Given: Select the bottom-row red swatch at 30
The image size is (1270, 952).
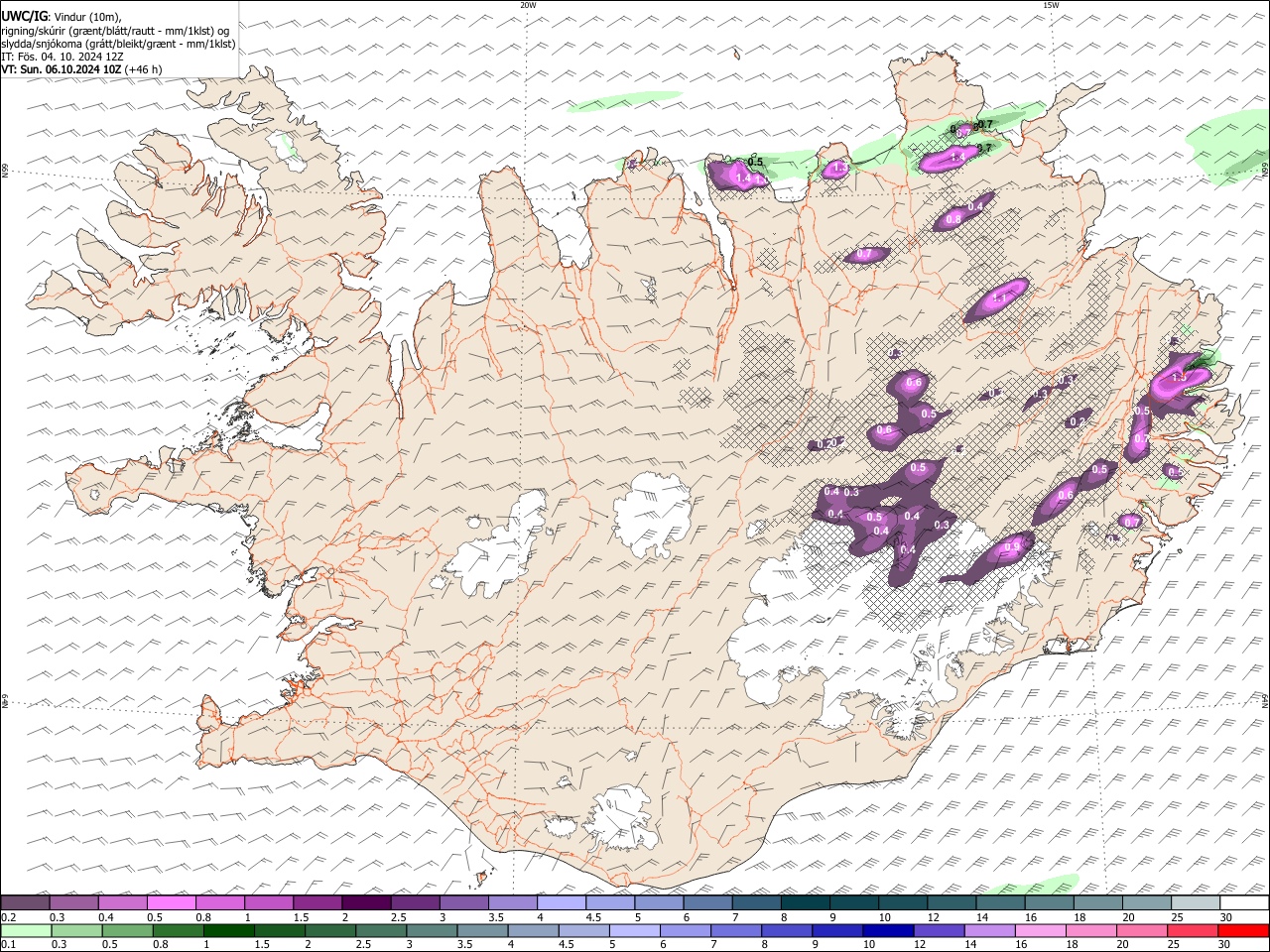Looking at the screenshot, I should (1244, 930).
